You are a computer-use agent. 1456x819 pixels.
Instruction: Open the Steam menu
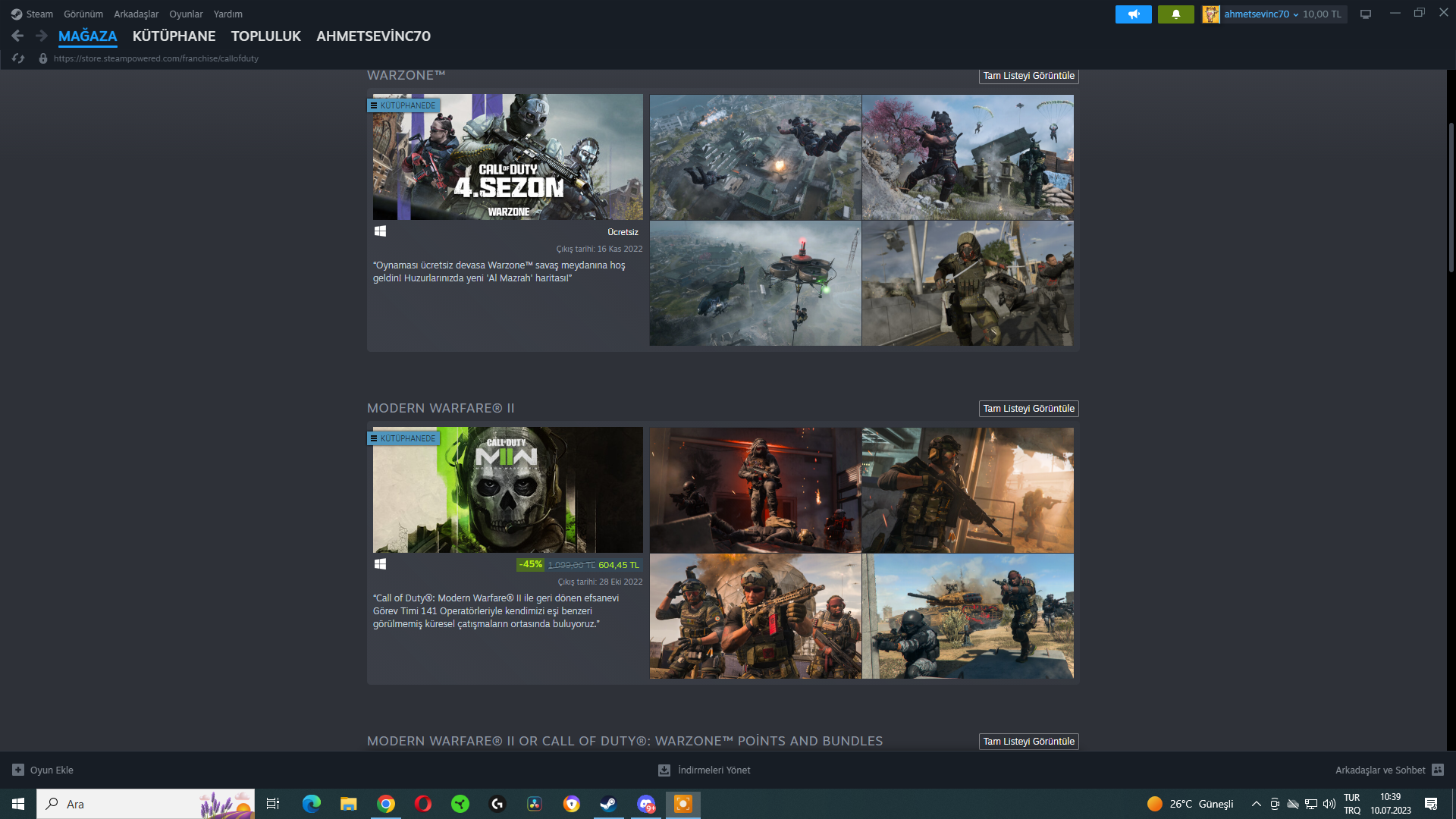pyautogui.click(x=39, y=14)
